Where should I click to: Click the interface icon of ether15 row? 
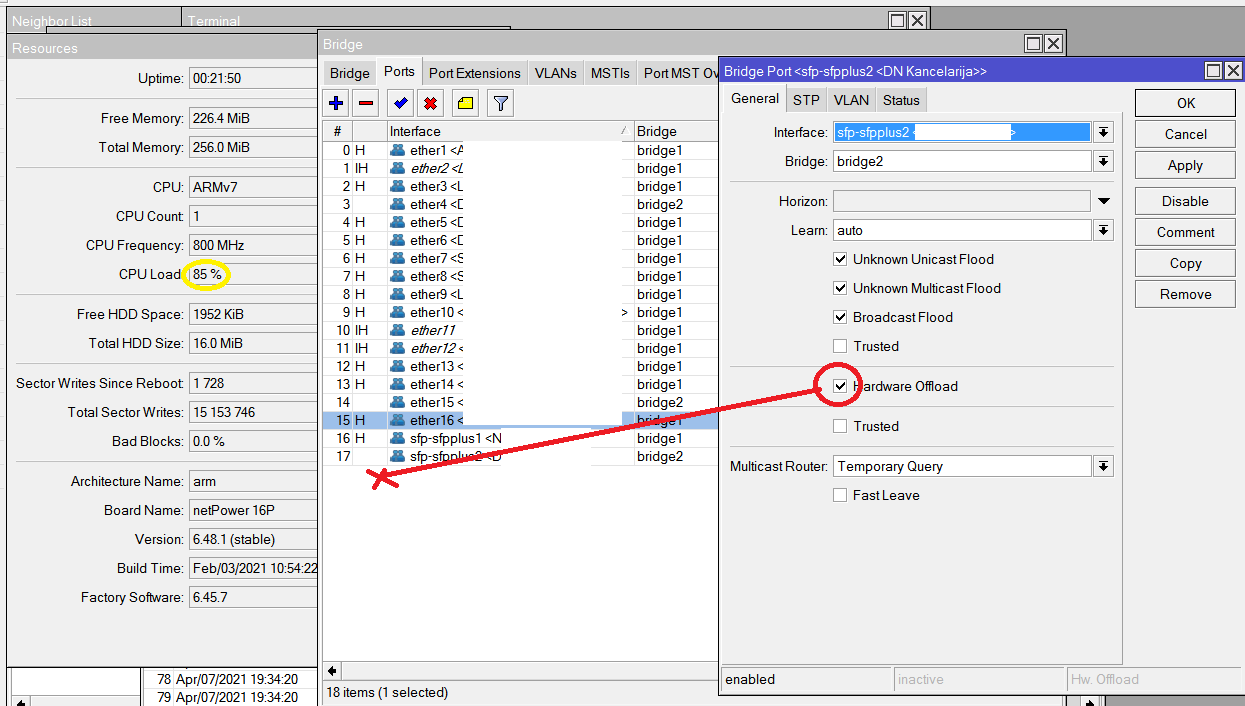[398, 402]
